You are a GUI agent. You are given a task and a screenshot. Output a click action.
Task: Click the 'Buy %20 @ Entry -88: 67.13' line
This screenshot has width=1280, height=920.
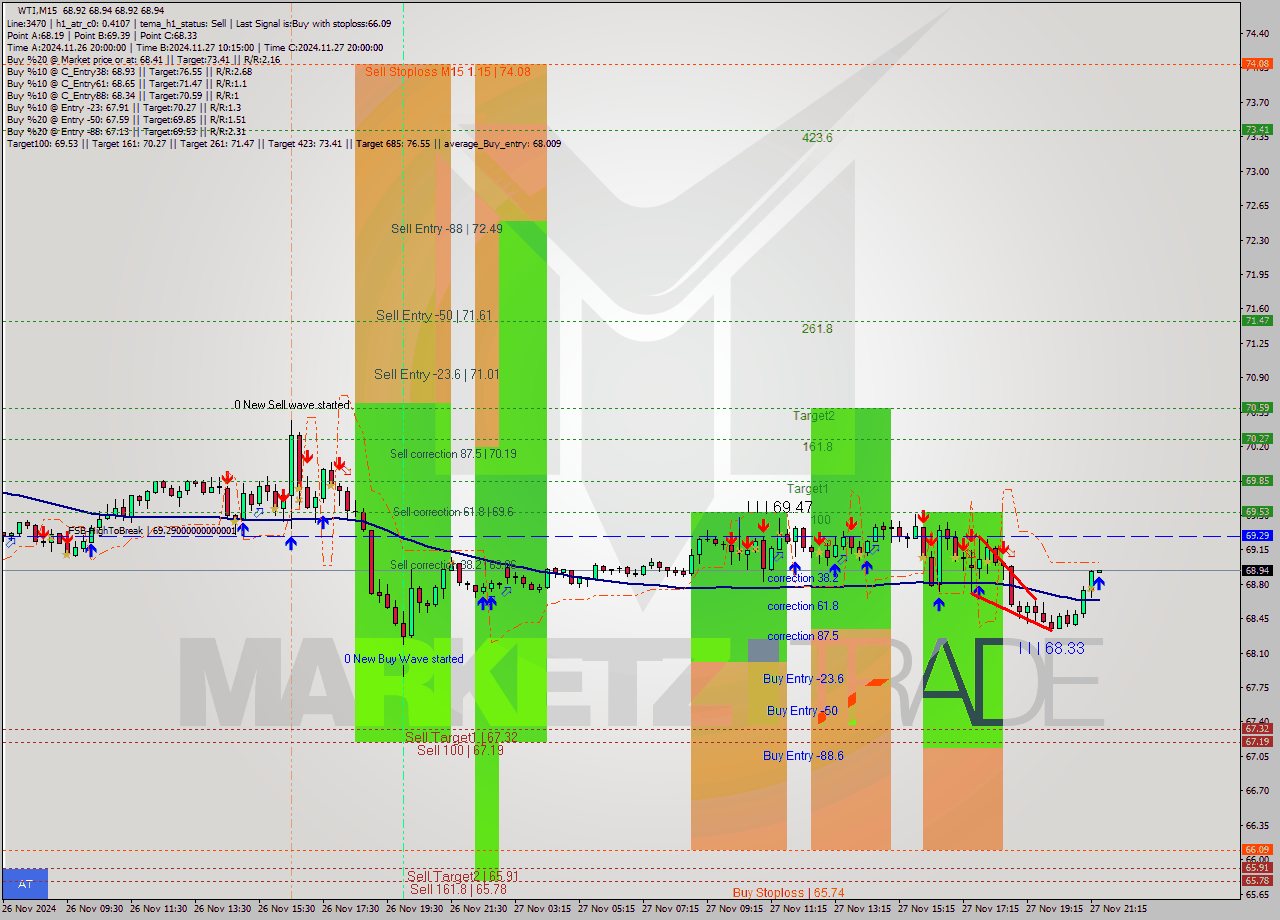(126, 131)
